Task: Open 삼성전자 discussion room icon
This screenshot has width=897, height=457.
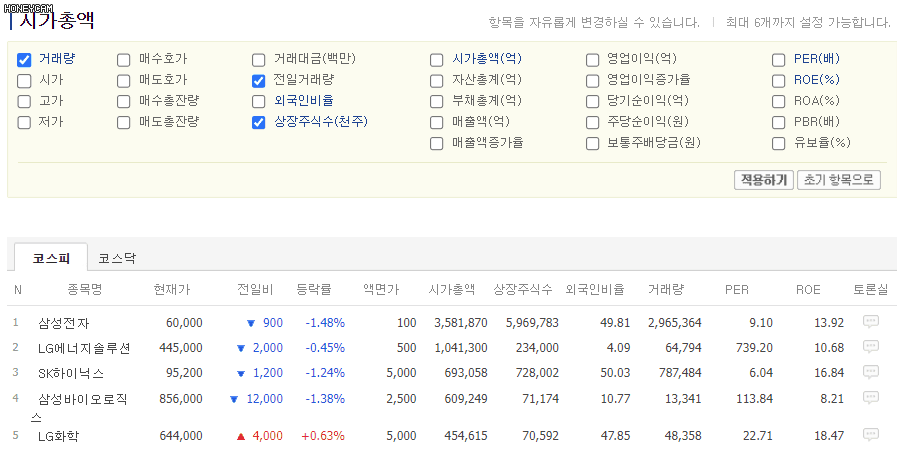Action: (870, 321)
